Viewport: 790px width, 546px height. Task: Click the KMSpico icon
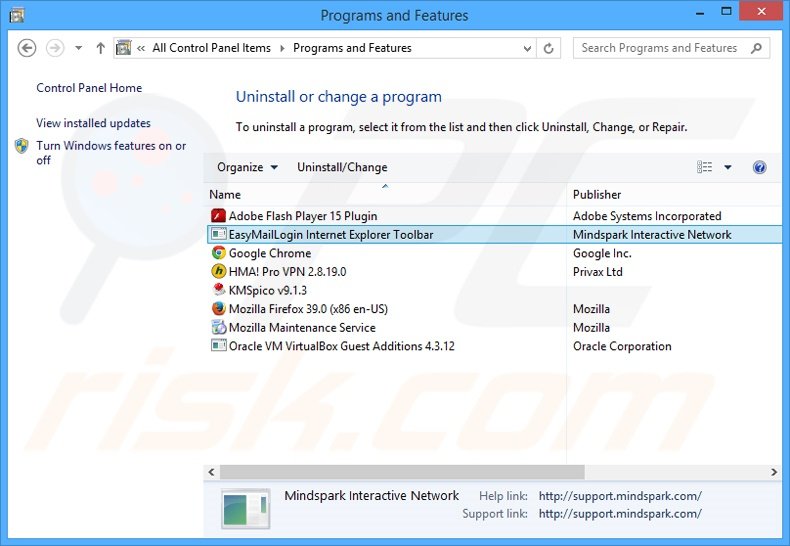pos(218,290)
